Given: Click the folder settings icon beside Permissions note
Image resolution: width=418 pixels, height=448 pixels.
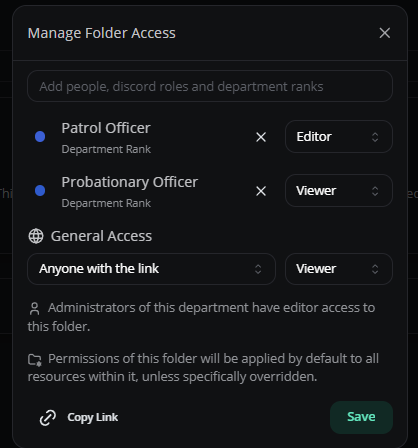Looking at the screenshot, I should click(35, 360).
